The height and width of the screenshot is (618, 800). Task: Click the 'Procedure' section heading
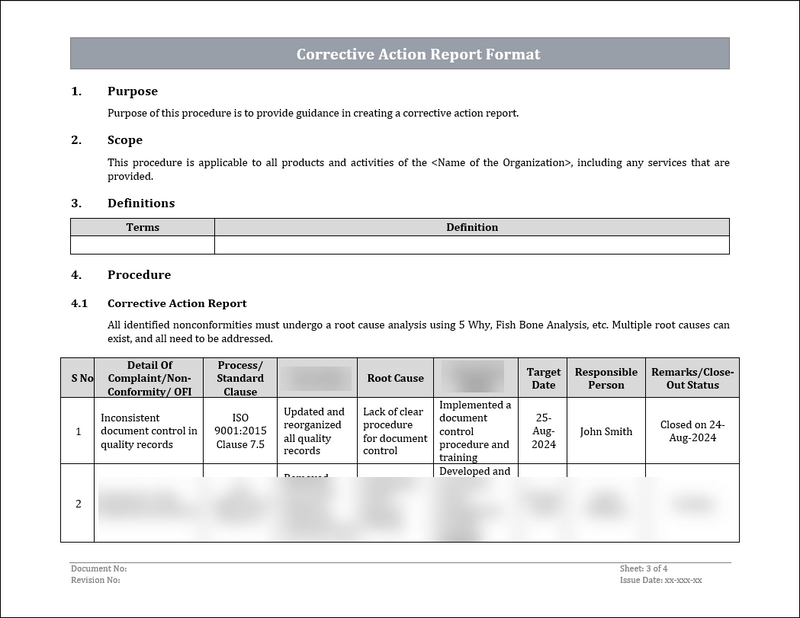pos(139,275)
